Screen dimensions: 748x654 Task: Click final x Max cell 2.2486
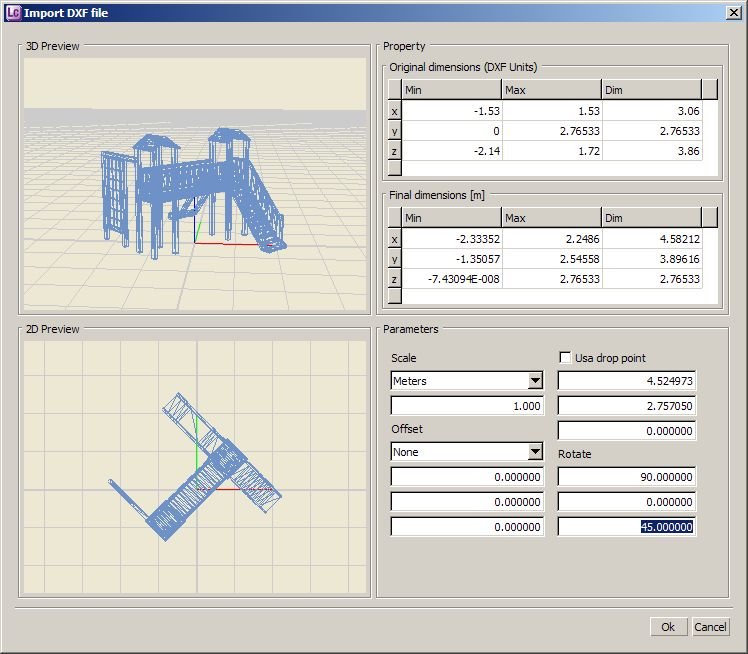pos(552,239)
